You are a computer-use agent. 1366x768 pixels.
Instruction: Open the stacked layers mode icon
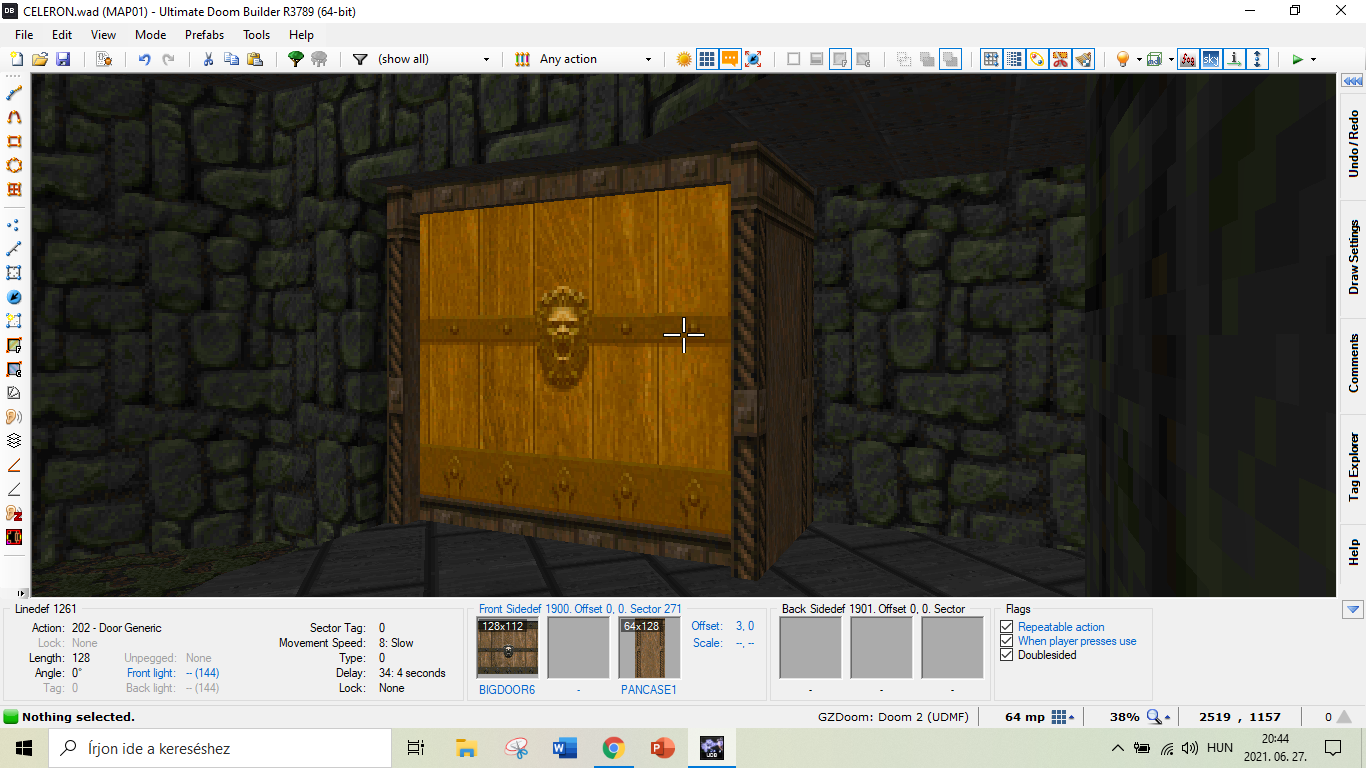[15, 441]
